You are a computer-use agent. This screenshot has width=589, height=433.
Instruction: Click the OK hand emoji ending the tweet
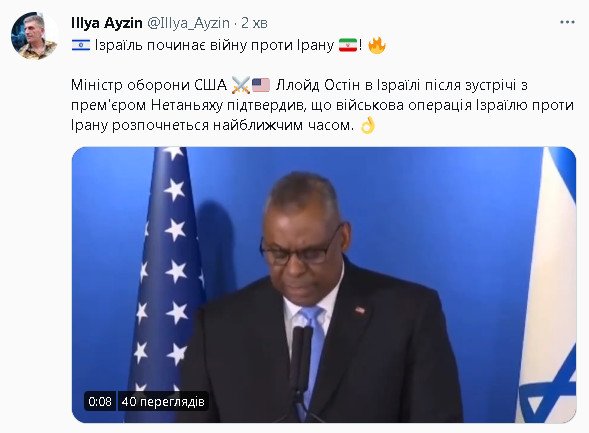368,125
